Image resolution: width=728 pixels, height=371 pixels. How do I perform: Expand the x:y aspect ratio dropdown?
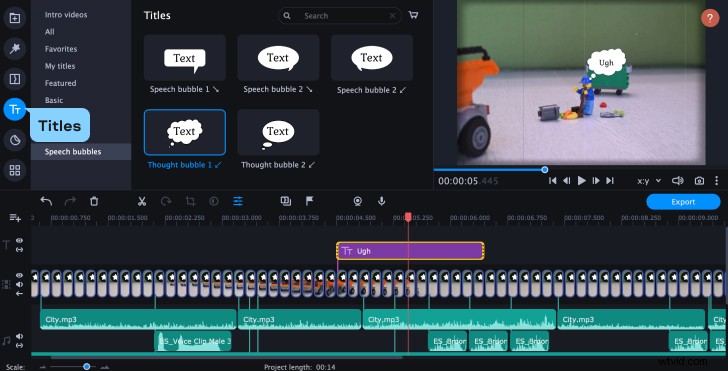pos(649,181)
